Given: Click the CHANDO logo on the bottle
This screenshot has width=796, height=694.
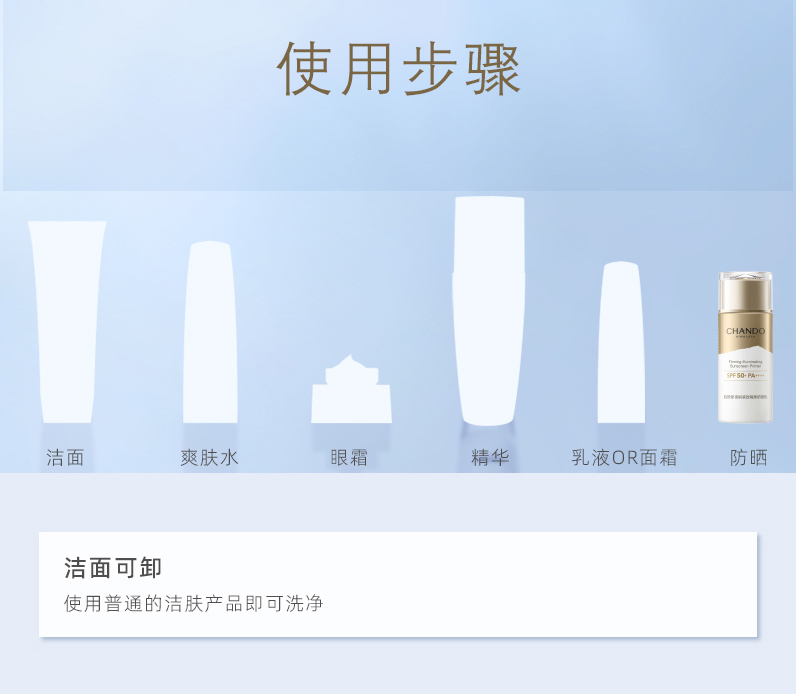Looking at the screenshot, I should coord(745,331).
